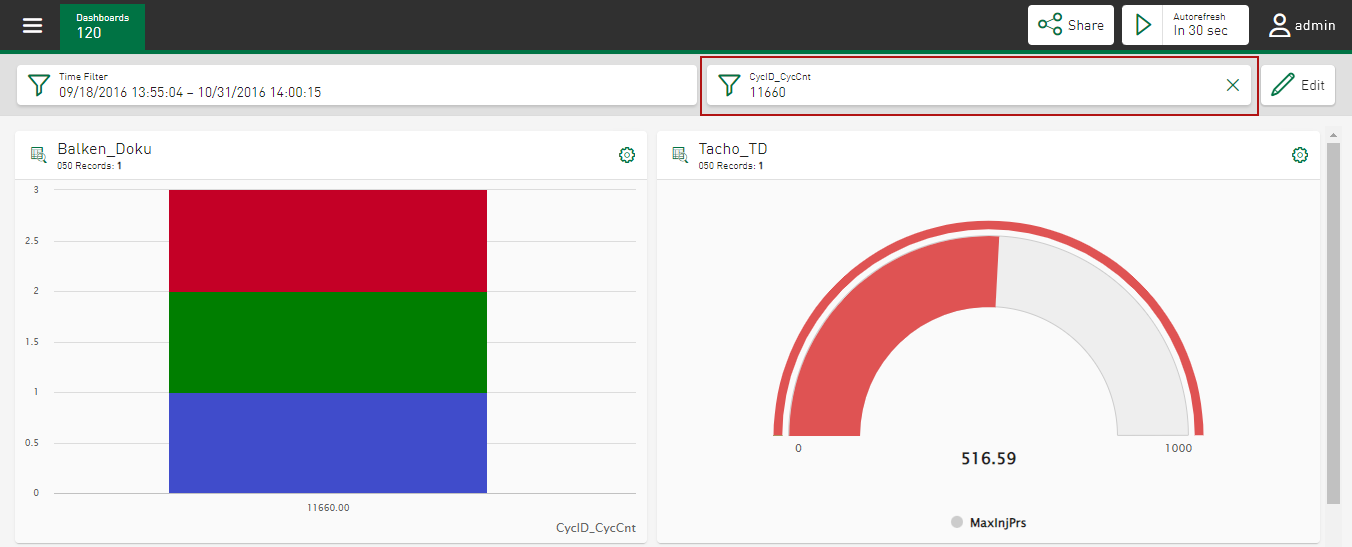Click the red segment of the bar
Image resolution: width=1352 pixels, height=547 pixels.
point(328,240)
